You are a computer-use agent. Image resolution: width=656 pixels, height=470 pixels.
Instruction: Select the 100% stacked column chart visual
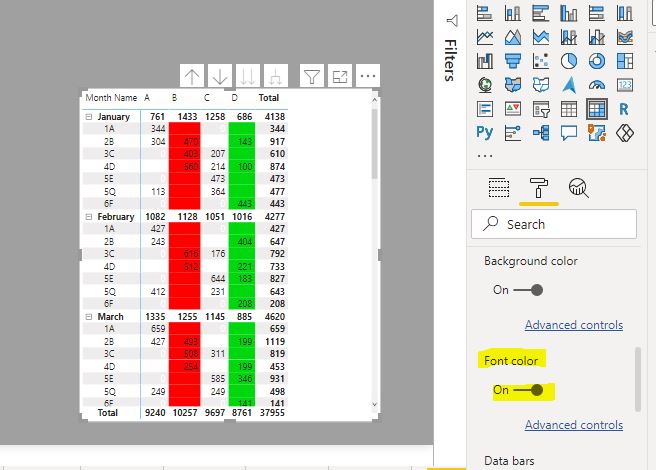(625, 13)
